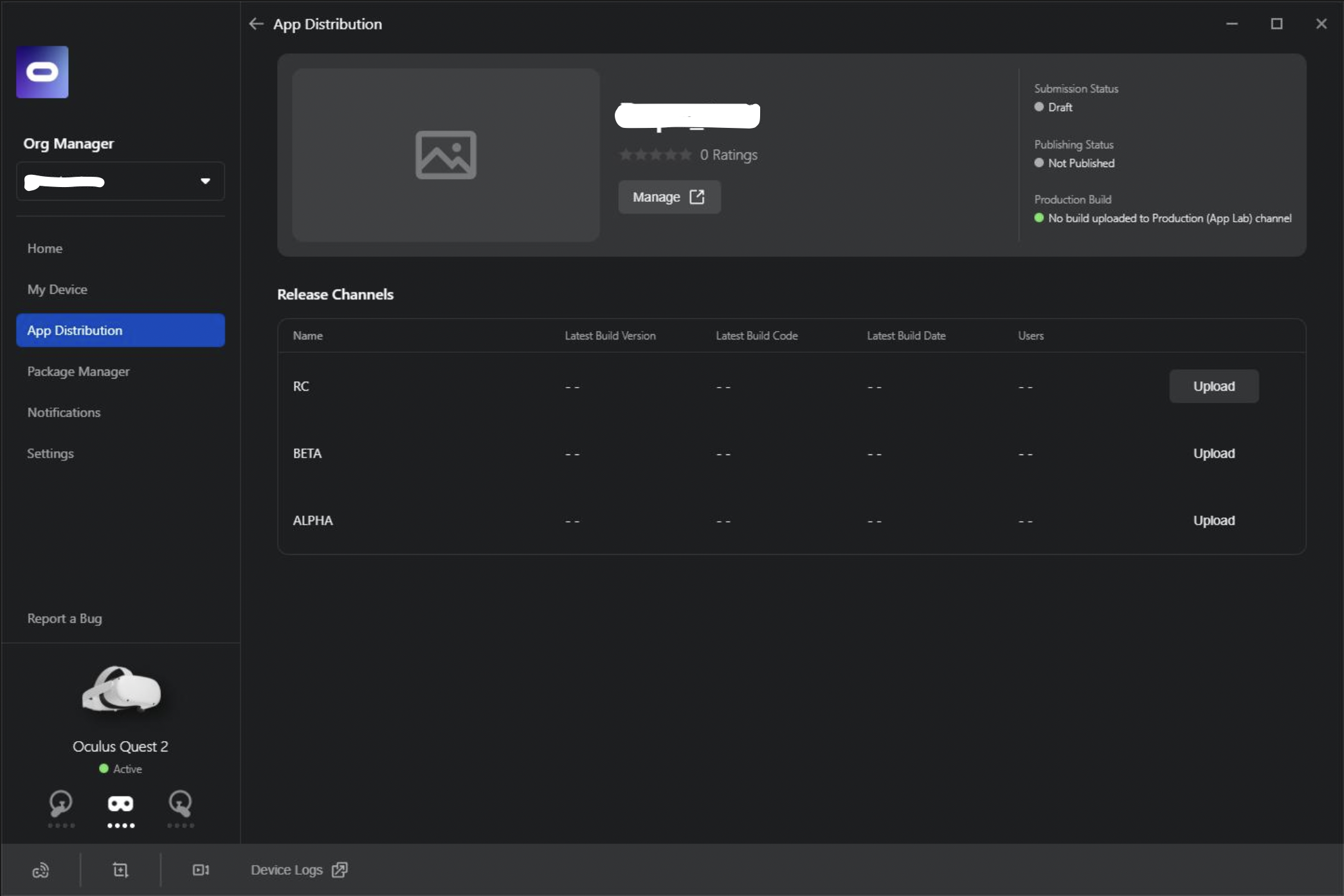Image resolution: width=1344 pixels, height=896 pixels.
Task: Open Notifications in the sidebar
Action: (64, 413)
